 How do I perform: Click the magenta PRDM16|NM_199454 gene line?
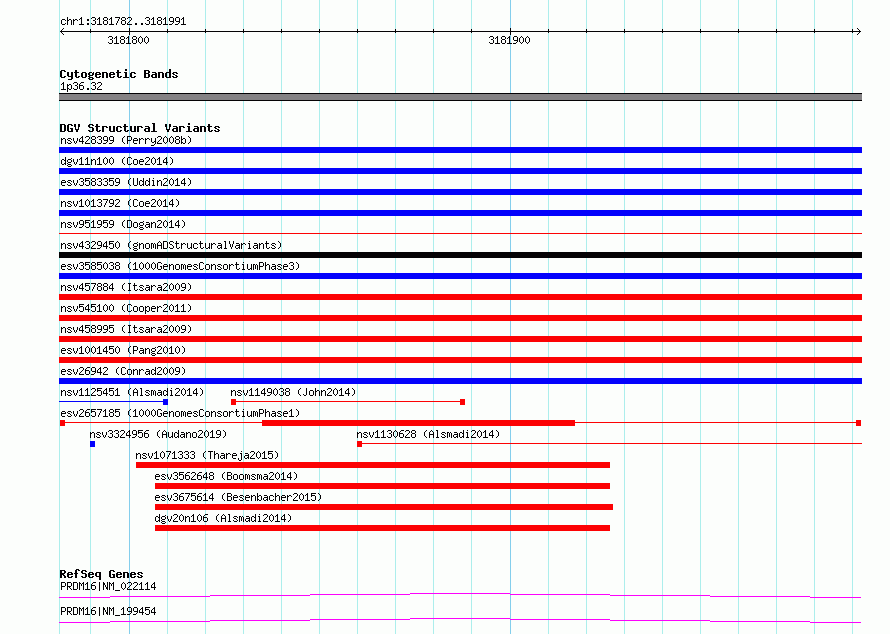pyautogui.click(x=460, y=620)
